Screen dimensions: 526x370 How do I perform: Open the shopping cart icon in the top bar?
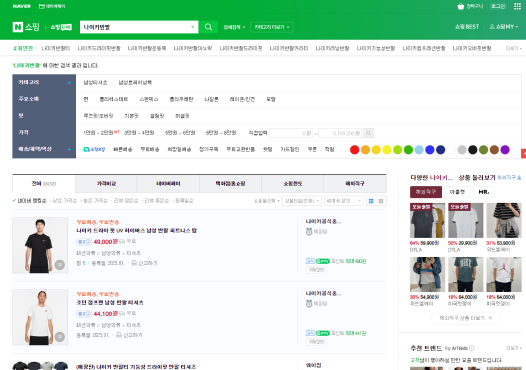[x=461, y=6]
